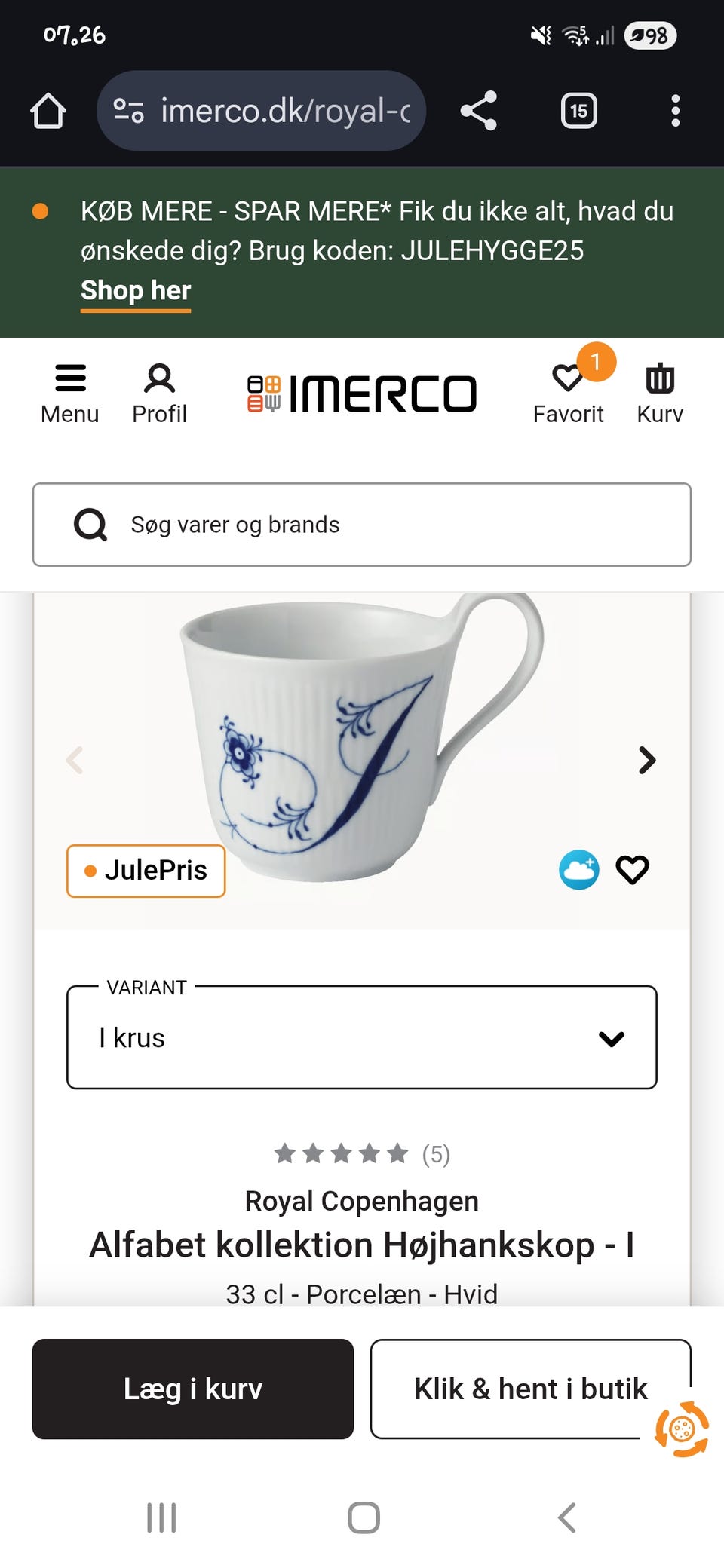Click the weather widget icon on product image

pos(578,870)
